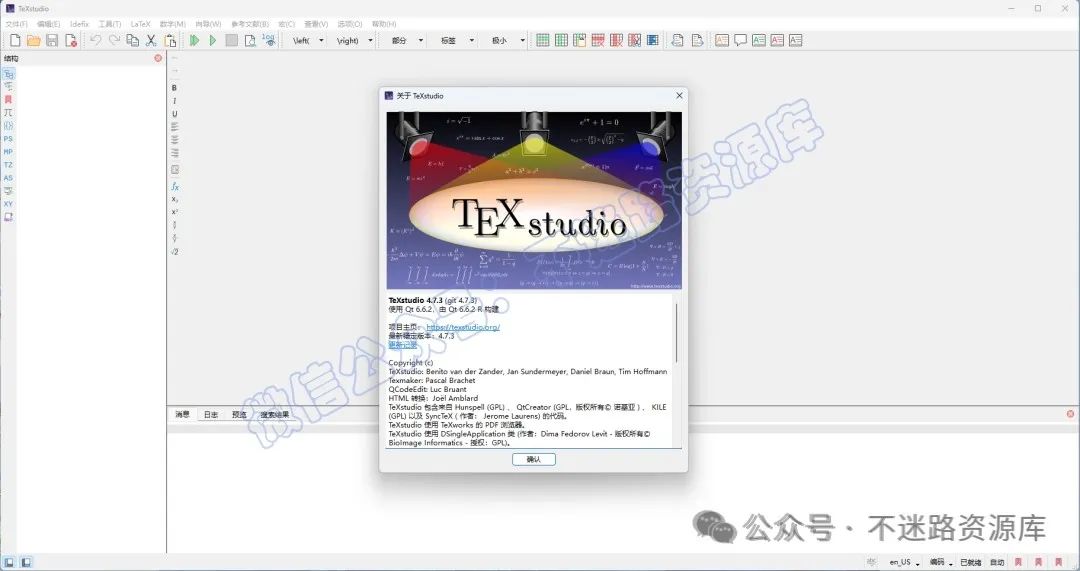Screen dimensions: 1080x571
Task: Insert inline math with the fx icon
Action: point(174,187)
